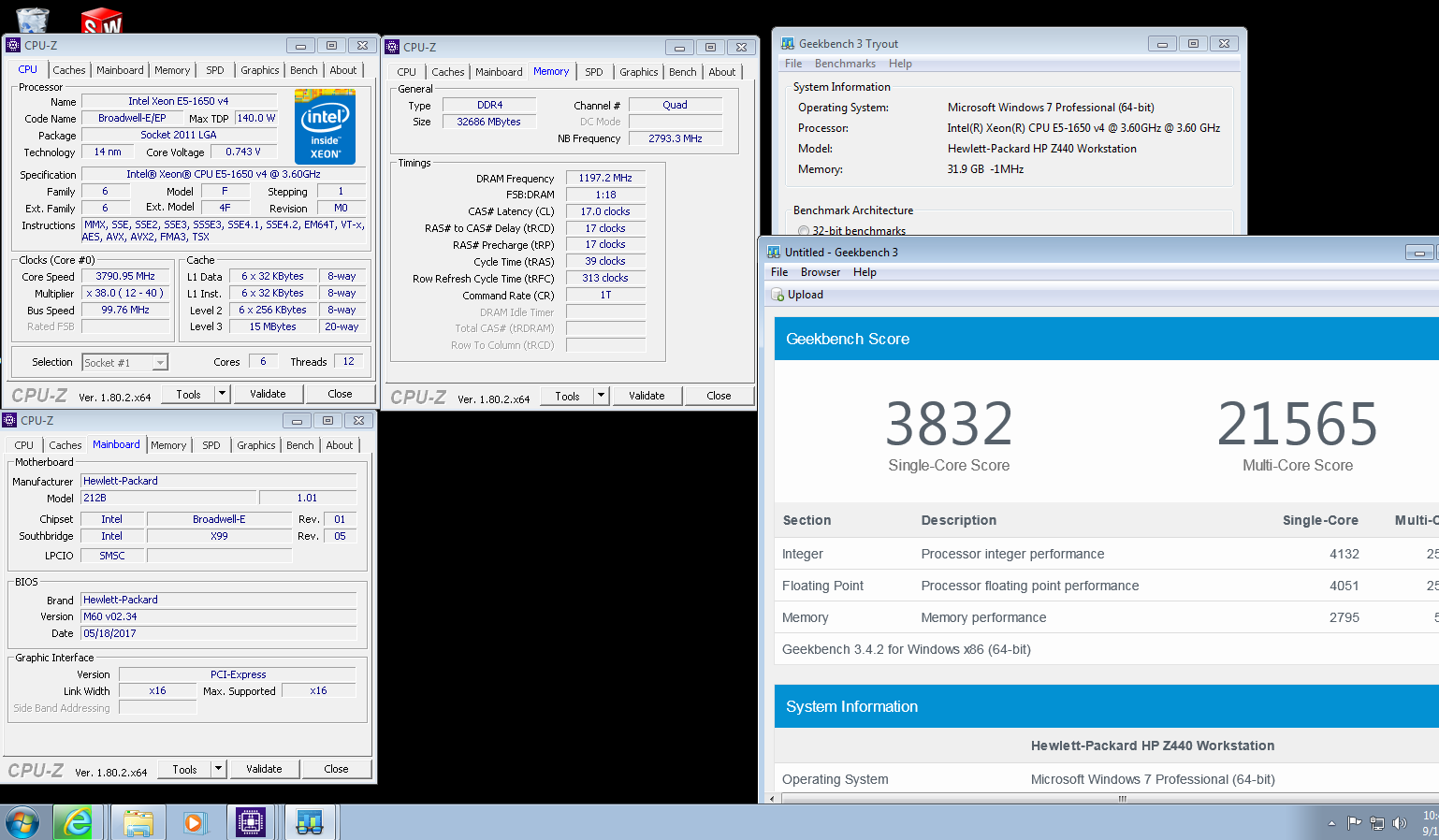Screen dimensions: 1439x840
Task: Click the Close button in the Mainboard window
Action: click(x=336, y=769)
